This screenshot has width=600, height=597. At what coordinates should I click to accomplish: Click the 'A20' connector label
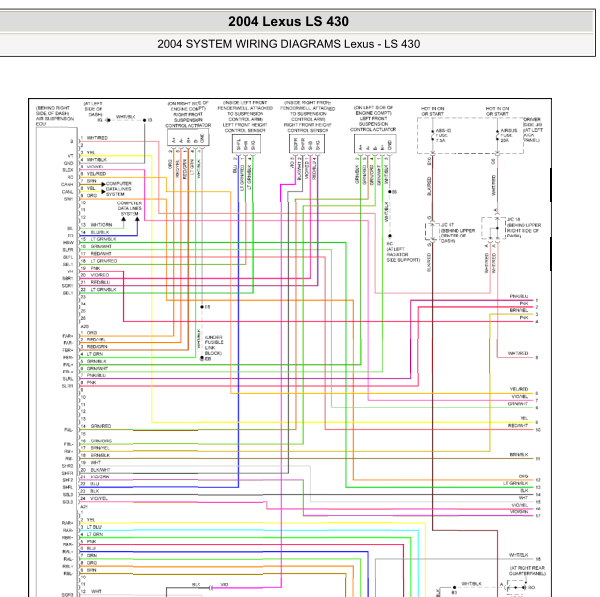coord(84,326)
